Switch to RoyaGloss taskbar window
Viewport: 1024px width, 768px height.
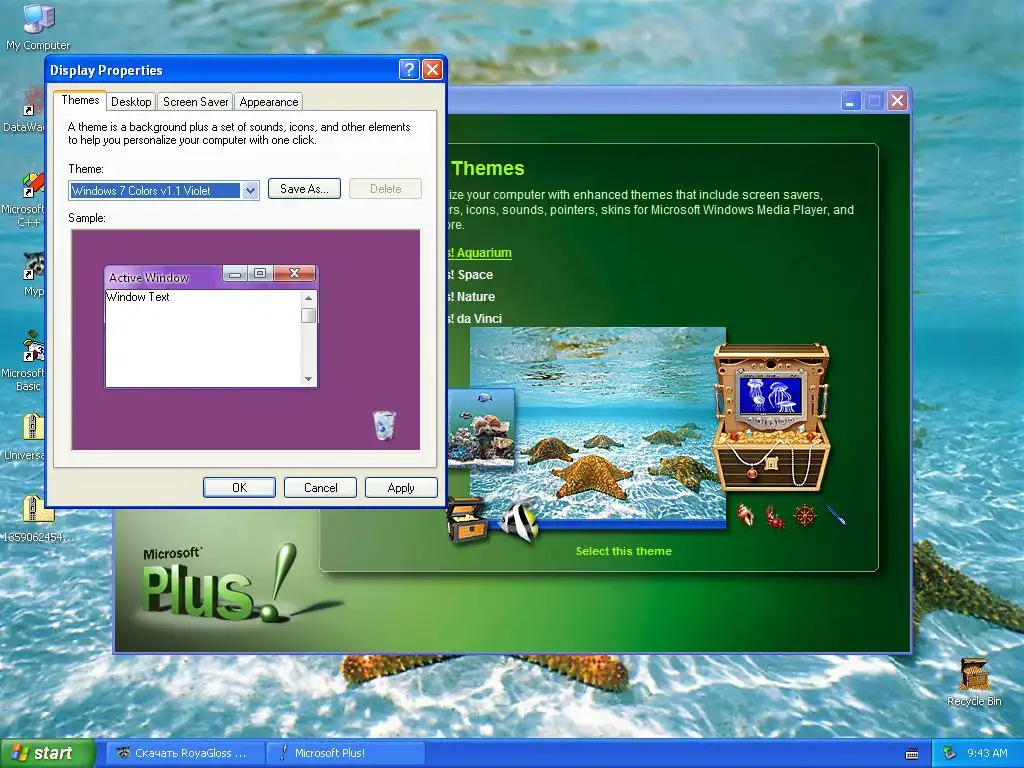click(x=186, y=753)
